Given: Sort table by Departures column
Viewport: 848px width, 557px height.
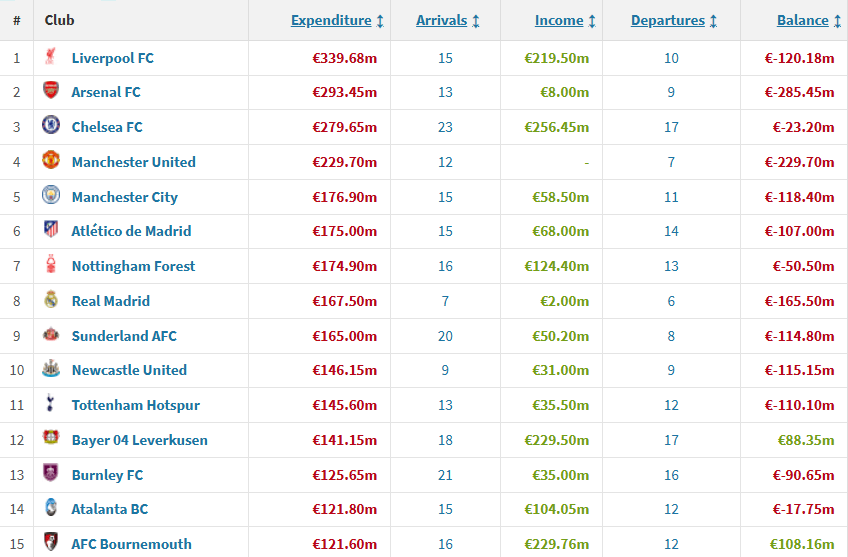Looking at the screenshot, I should [667, 20].
